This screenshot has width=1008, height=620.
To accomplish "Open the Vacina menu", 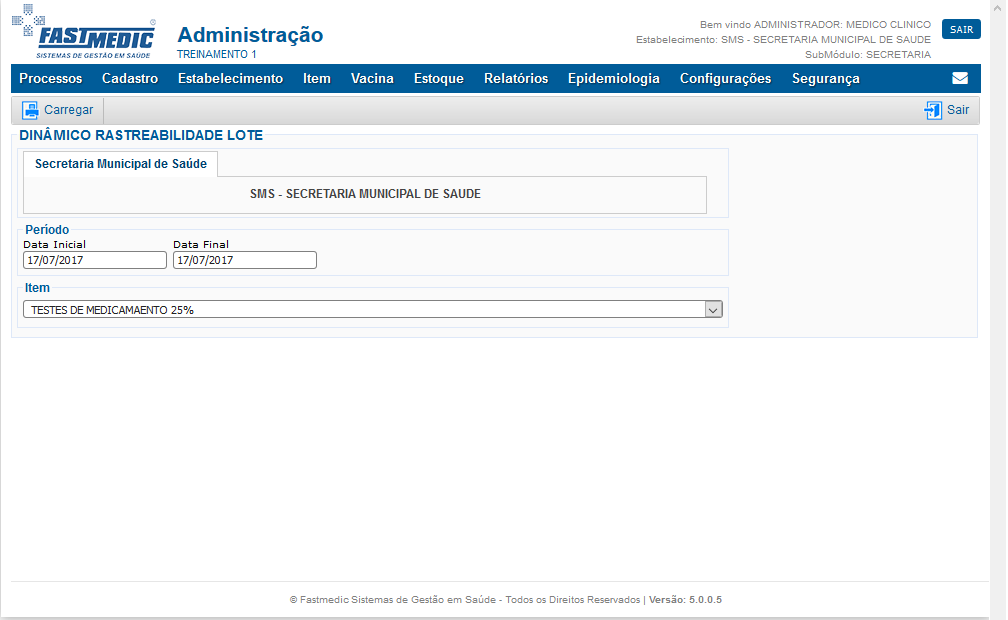I will tap(372, 78).
